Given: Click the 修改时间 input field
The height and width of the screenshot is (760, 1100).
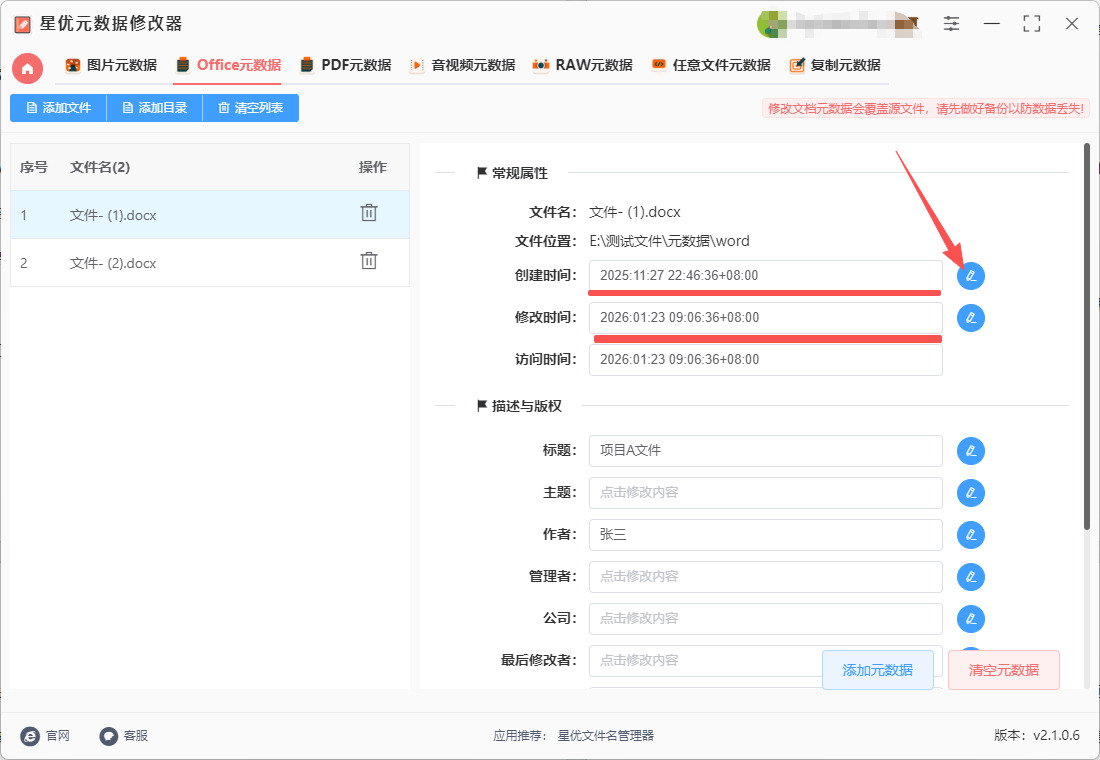Looking at the screenshot, I should pyautogui.click(x=765, y=318).
